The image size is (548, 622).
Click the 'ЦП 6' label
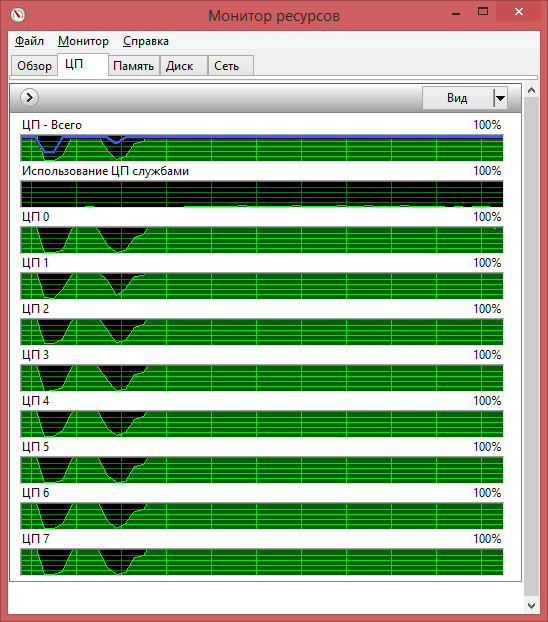(35, 493)
